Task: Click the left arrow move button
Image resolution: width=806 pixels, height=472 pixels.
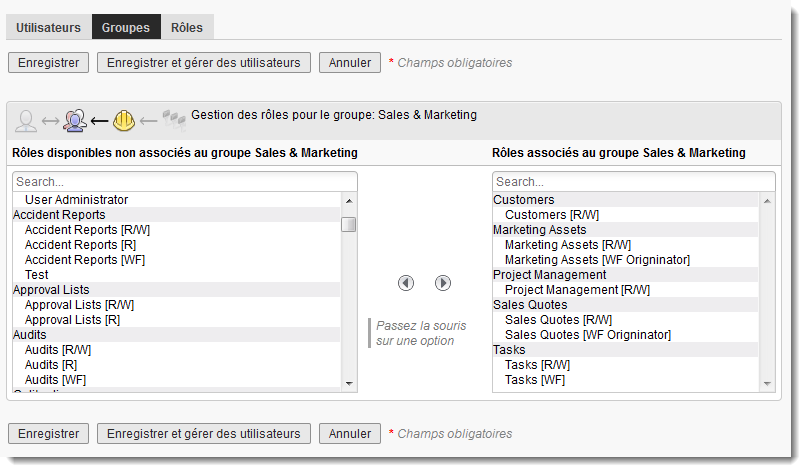Action: point(406,283)
